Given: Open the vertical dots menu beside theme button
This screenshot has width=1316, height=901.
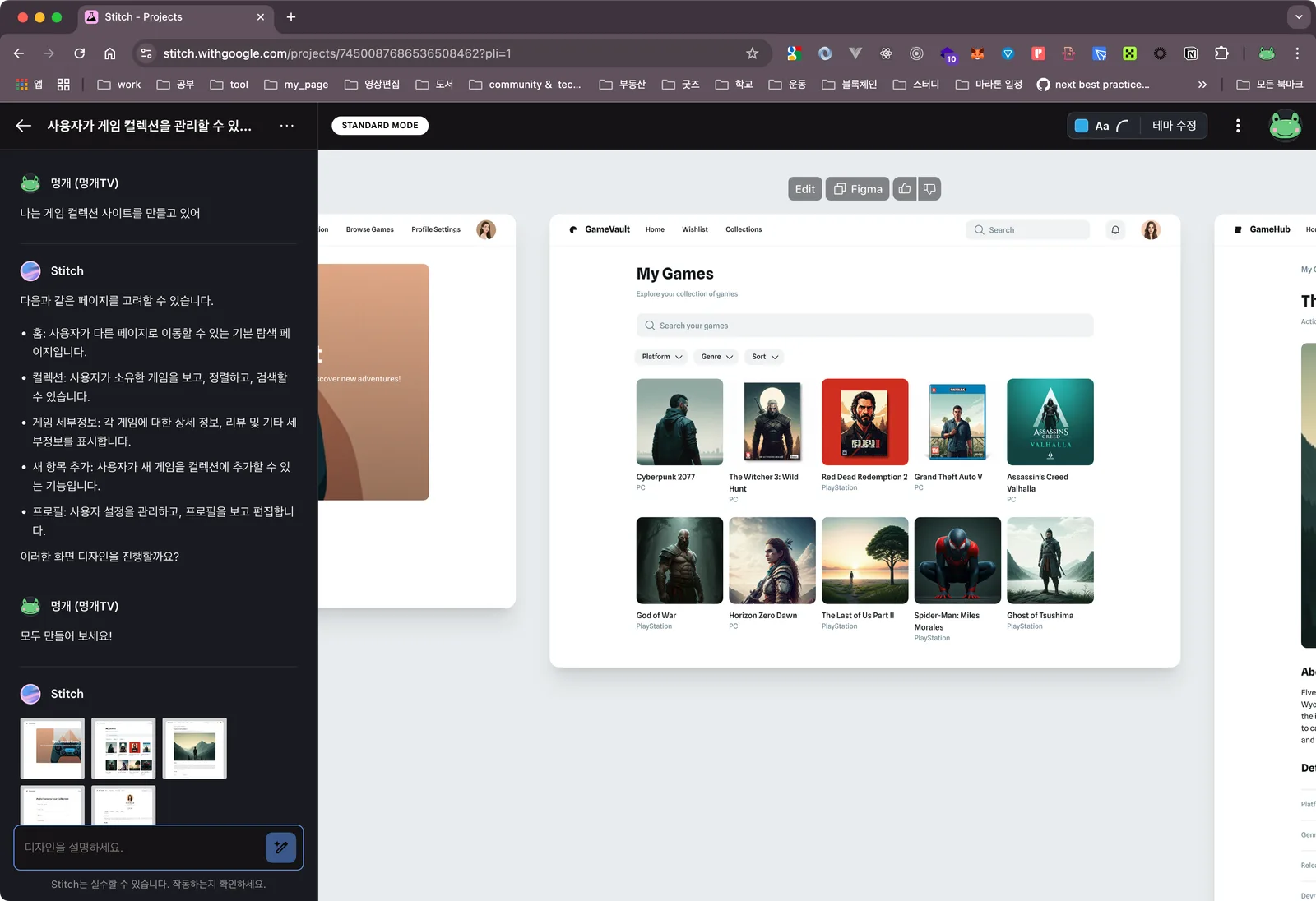Looking at the screenshot, I should point(1238,126).
